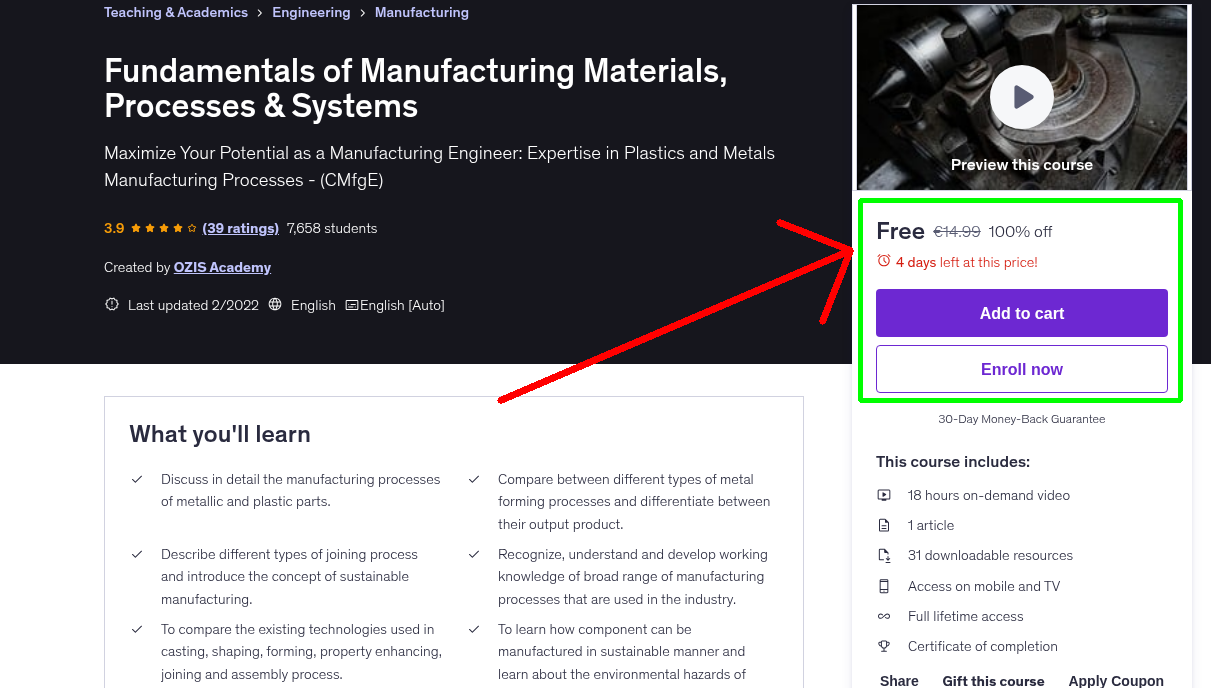Navigate to the Manufacturing breadcrumb
This screenshot has height=688, width=1211.
pyautogui.click(x=421, y=12)
